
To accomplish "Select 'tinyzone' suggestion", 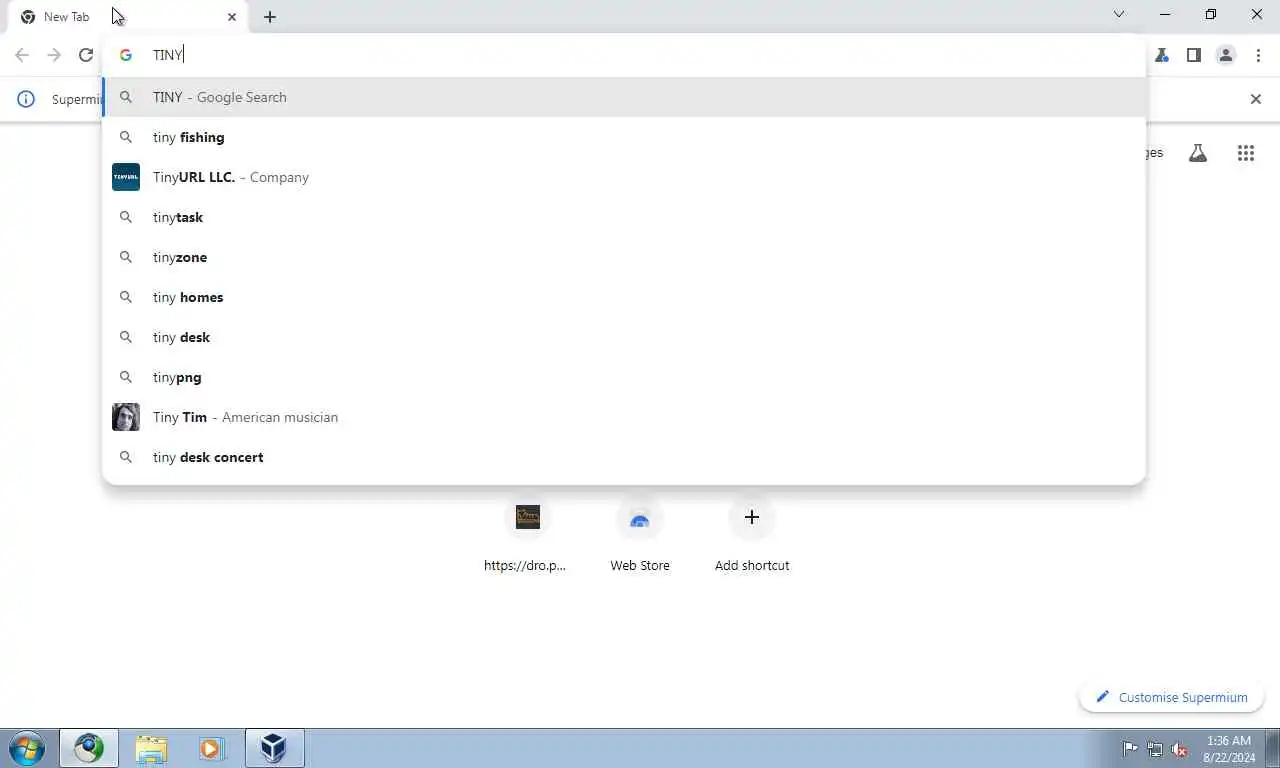I will point(624,257).
